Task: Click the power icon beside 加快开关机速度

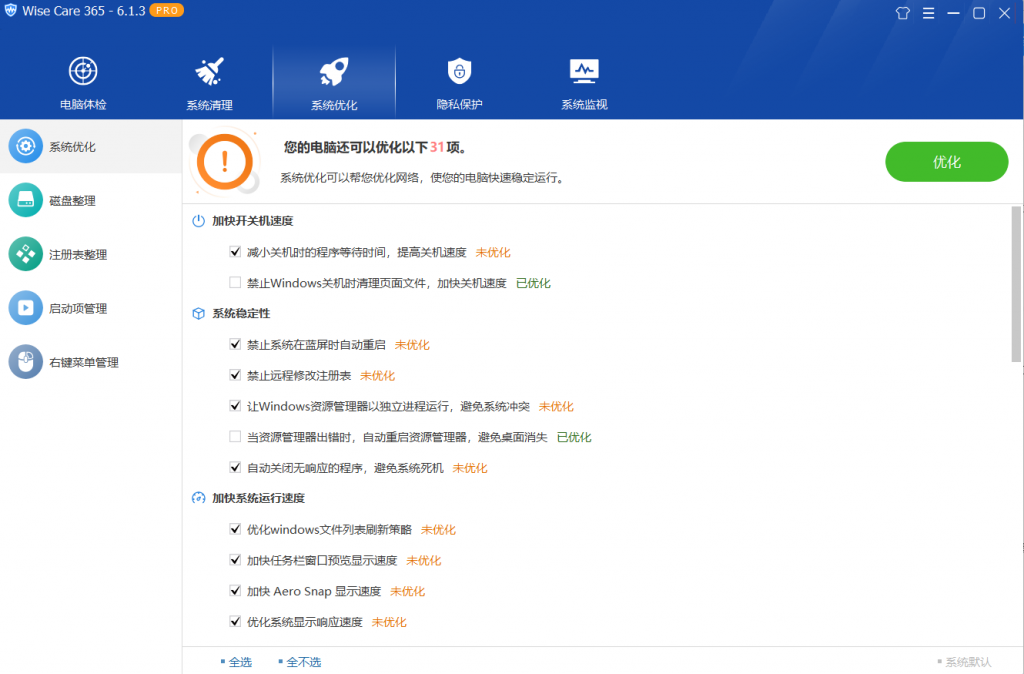Action: 199,221
